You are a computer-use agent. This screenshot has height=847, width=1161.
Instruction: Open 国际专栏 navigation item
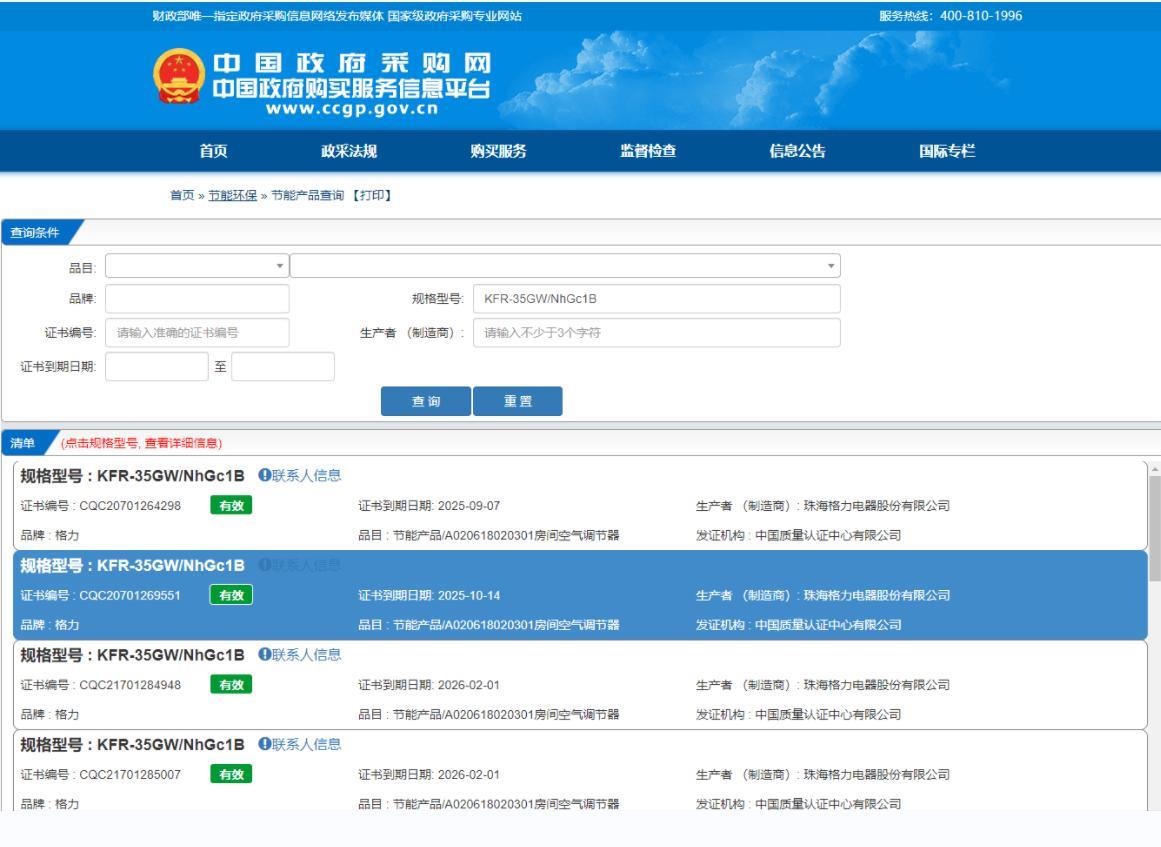(947, 151)
